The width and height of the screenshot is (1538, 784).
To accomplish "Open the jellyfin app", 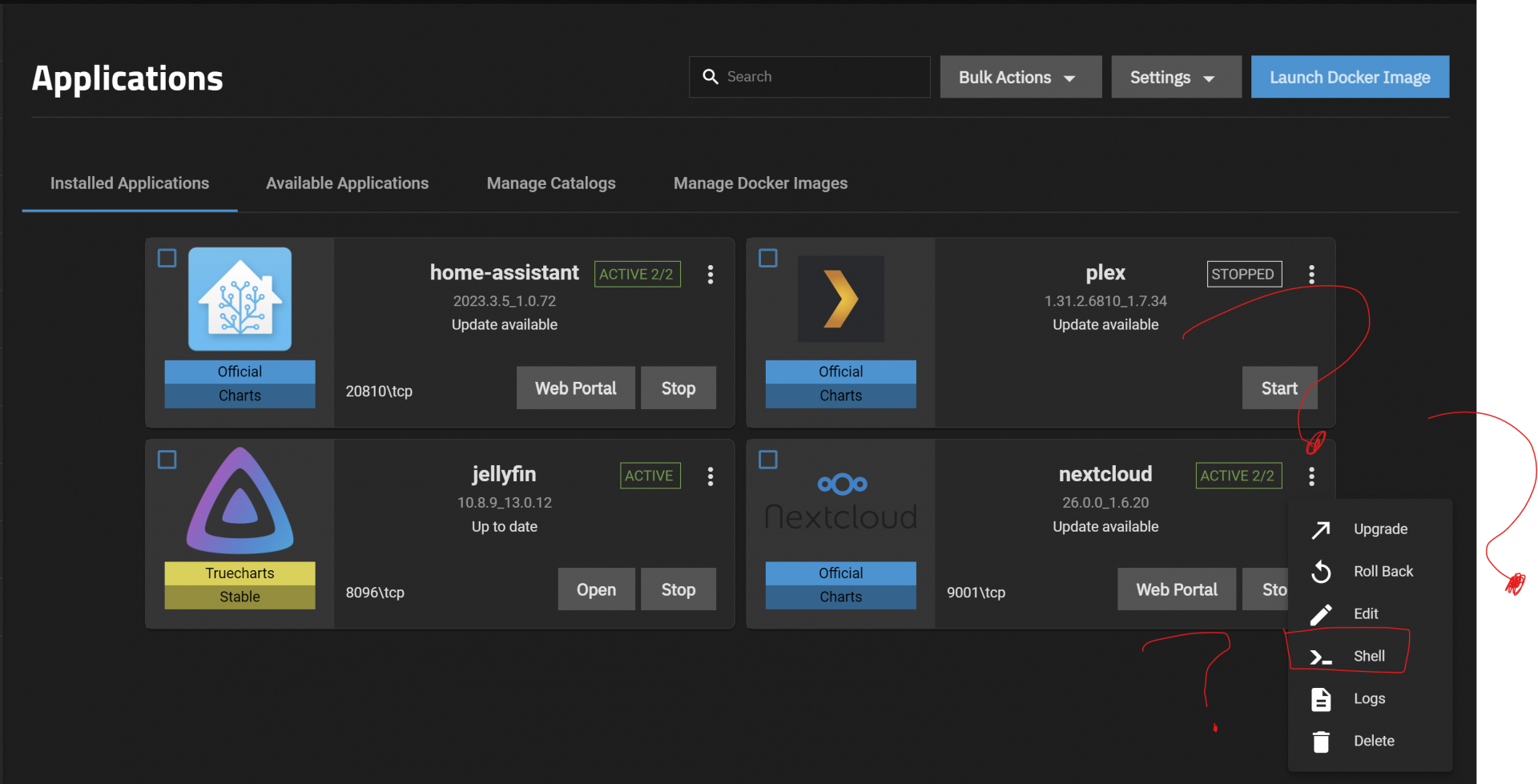I will coord(596,590).
